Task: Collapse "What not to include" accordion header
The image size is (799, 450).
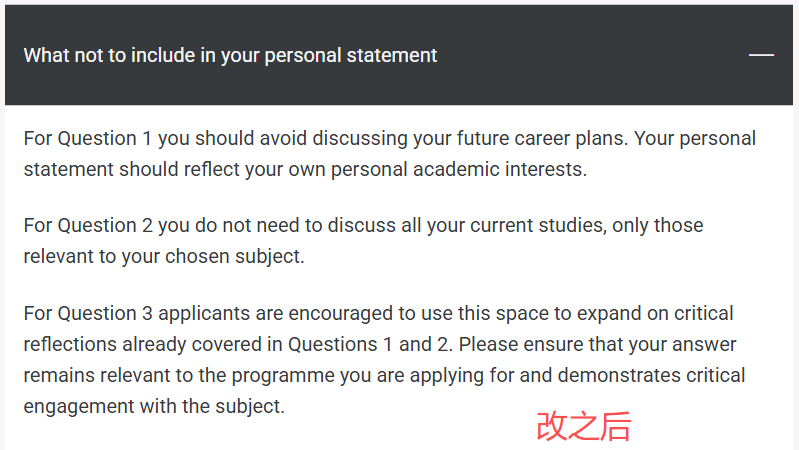Action: 400,55
